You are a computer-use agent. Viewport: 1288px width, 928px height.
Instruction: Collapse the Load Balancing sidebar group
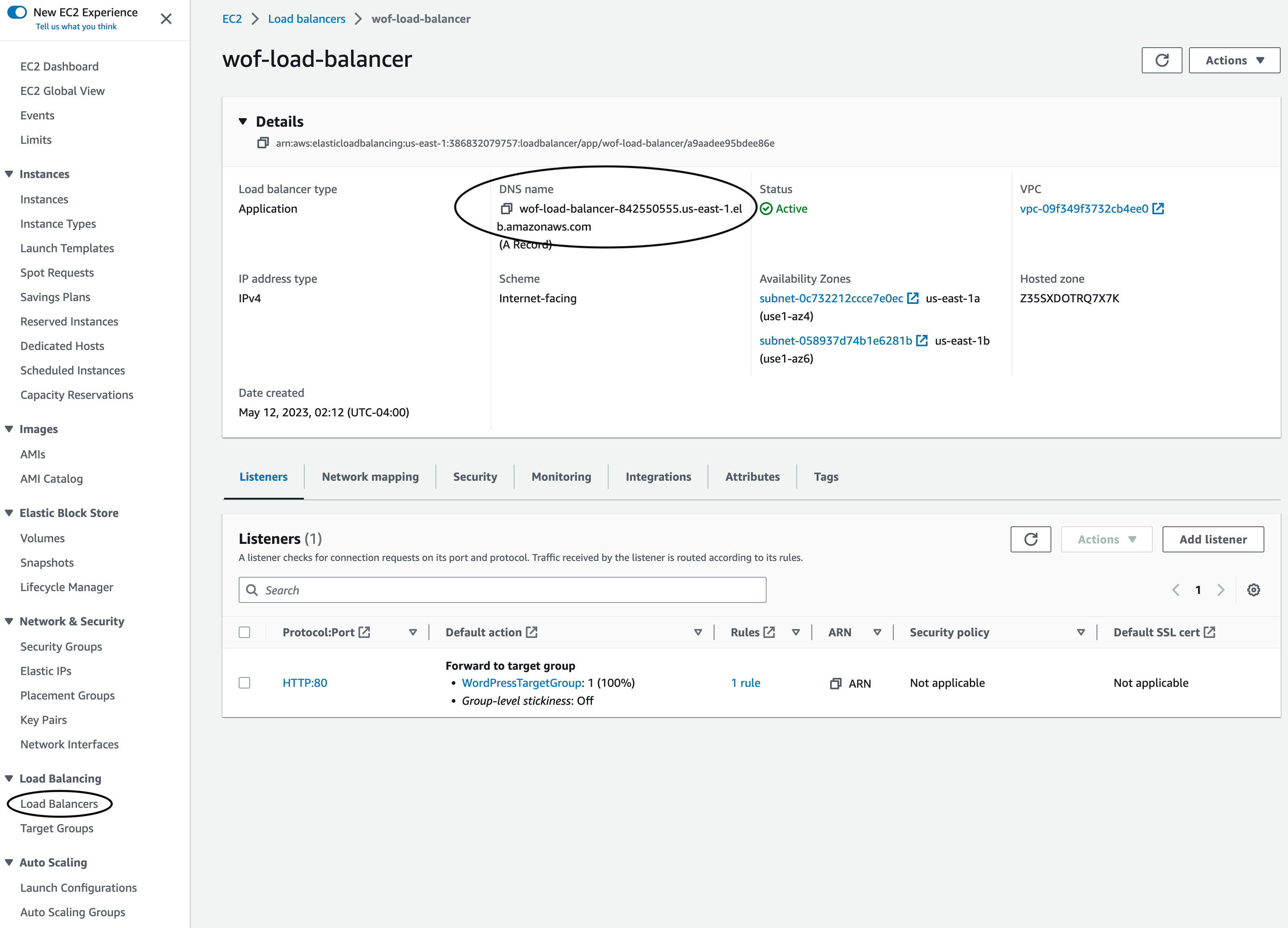click(x=9, y=778)
